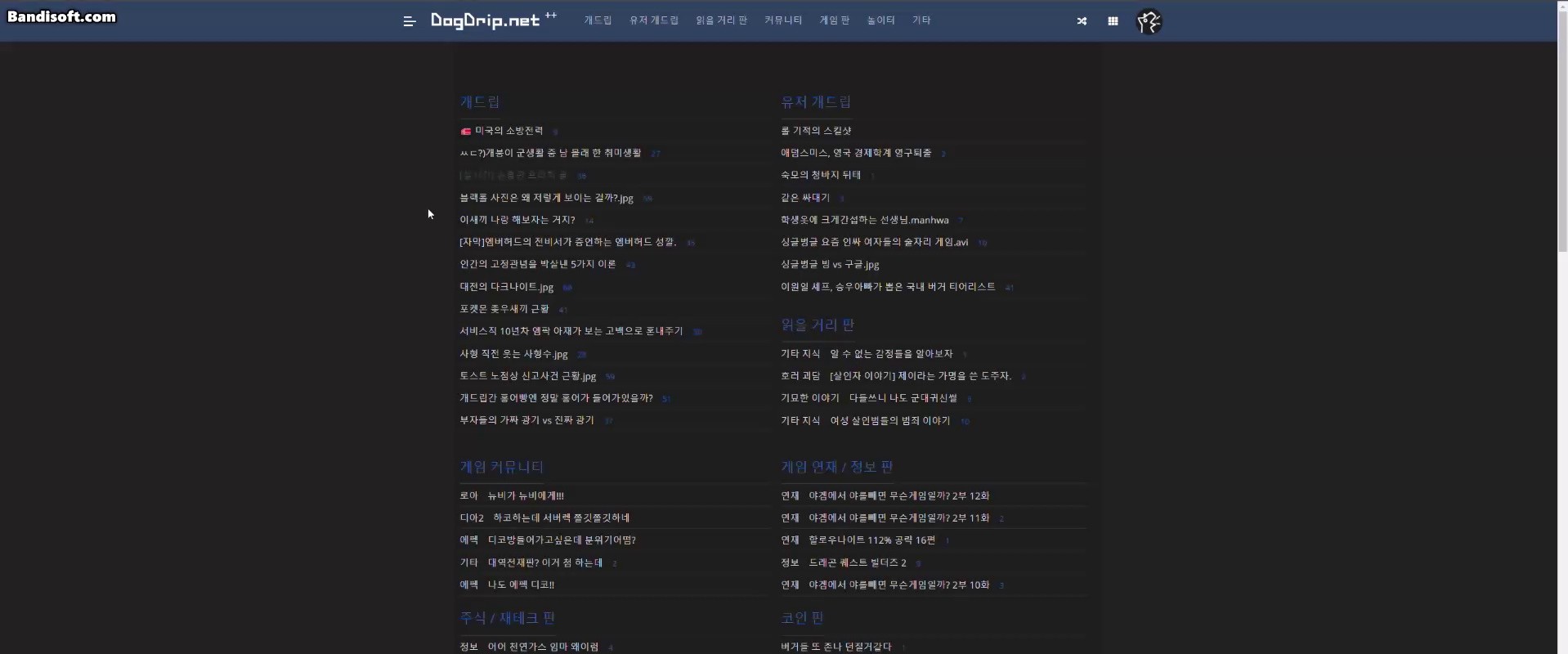The height and width of the screenshot is (654, 1568).
Task: Open 읽을 거리 판 in the top navigation bar
Action: (721, 20)
